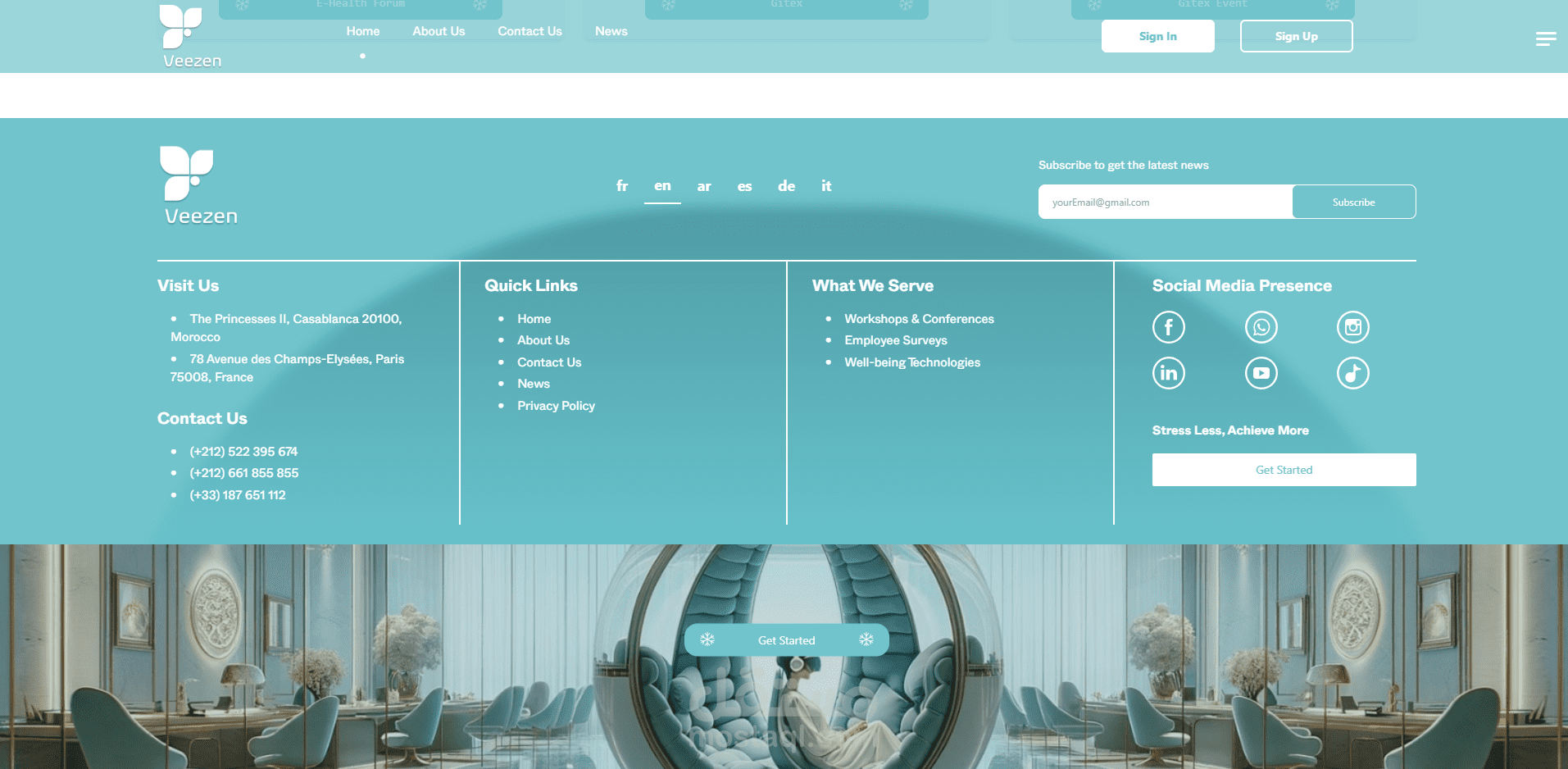Open the Contact Us quick link in footer
Screen dimensions: 1568x769
[x=549, y=362]
